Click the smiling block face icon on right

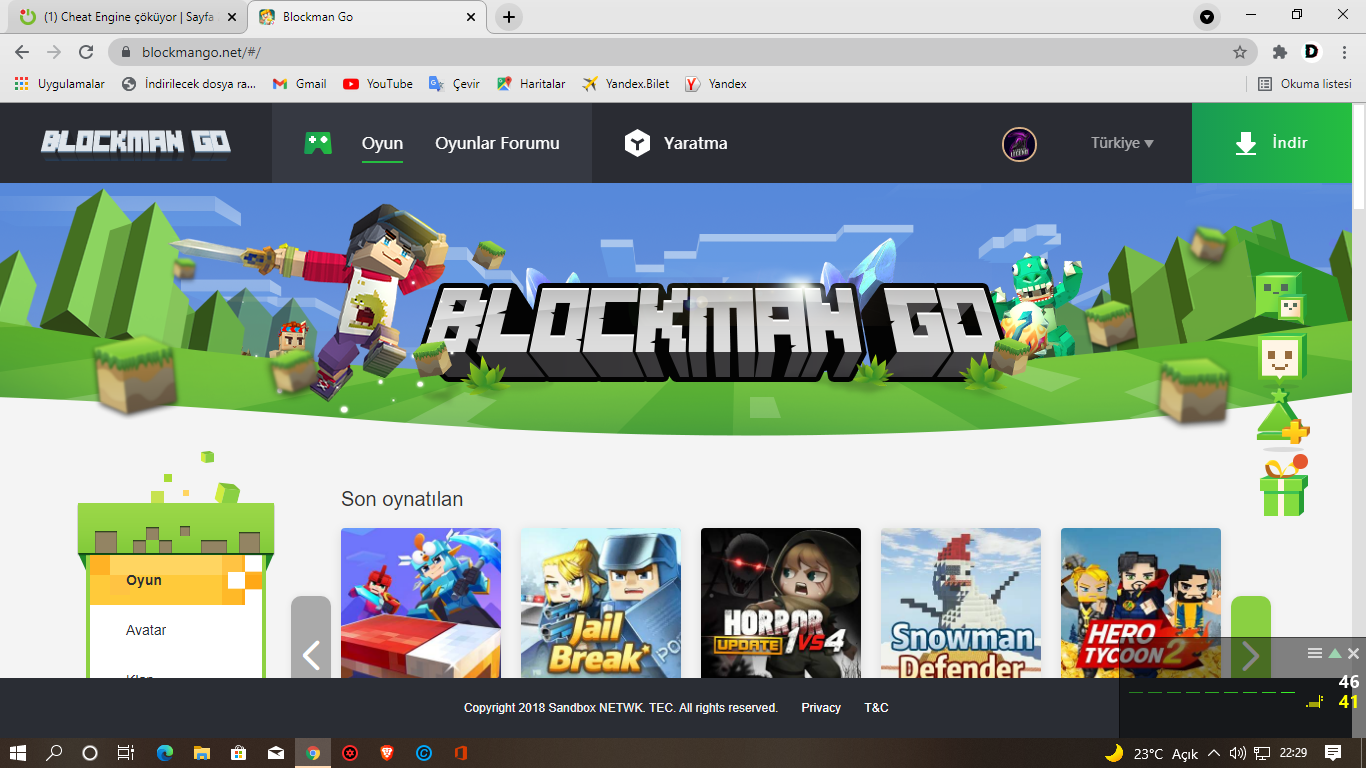tap(1280, 359)
